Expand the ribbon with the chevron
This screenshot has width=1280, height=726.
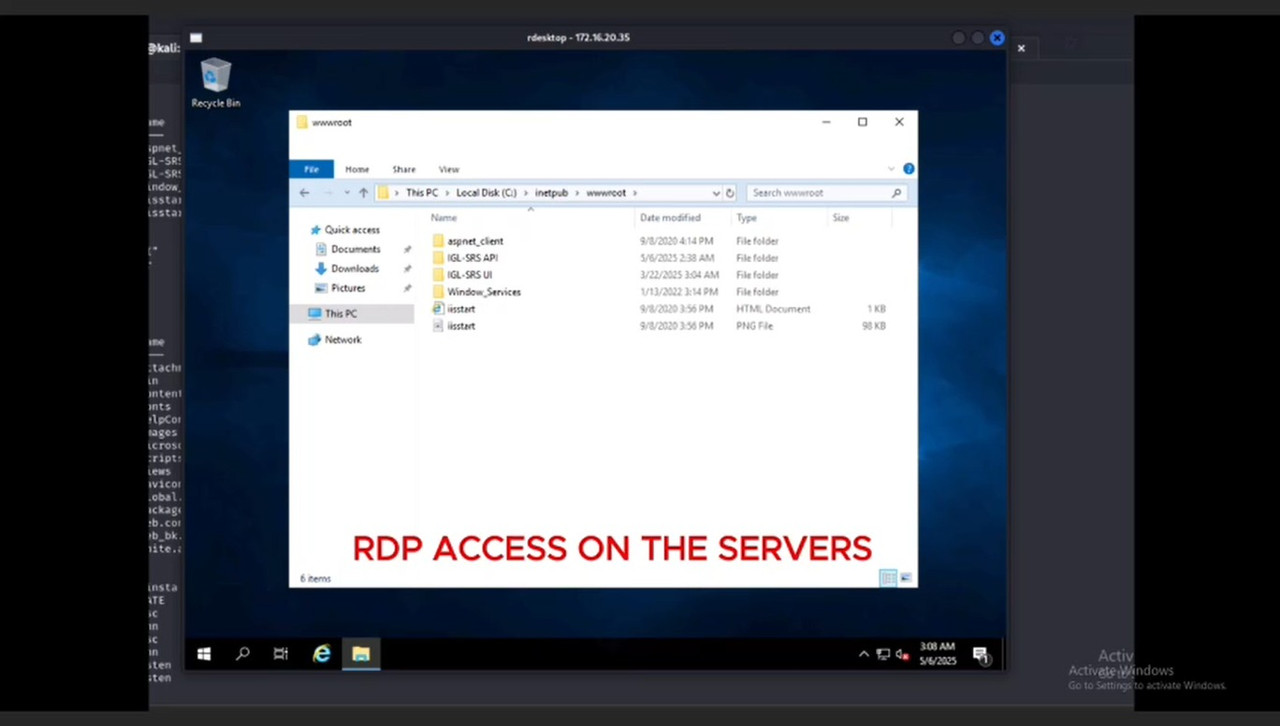[x=891, y=169]
